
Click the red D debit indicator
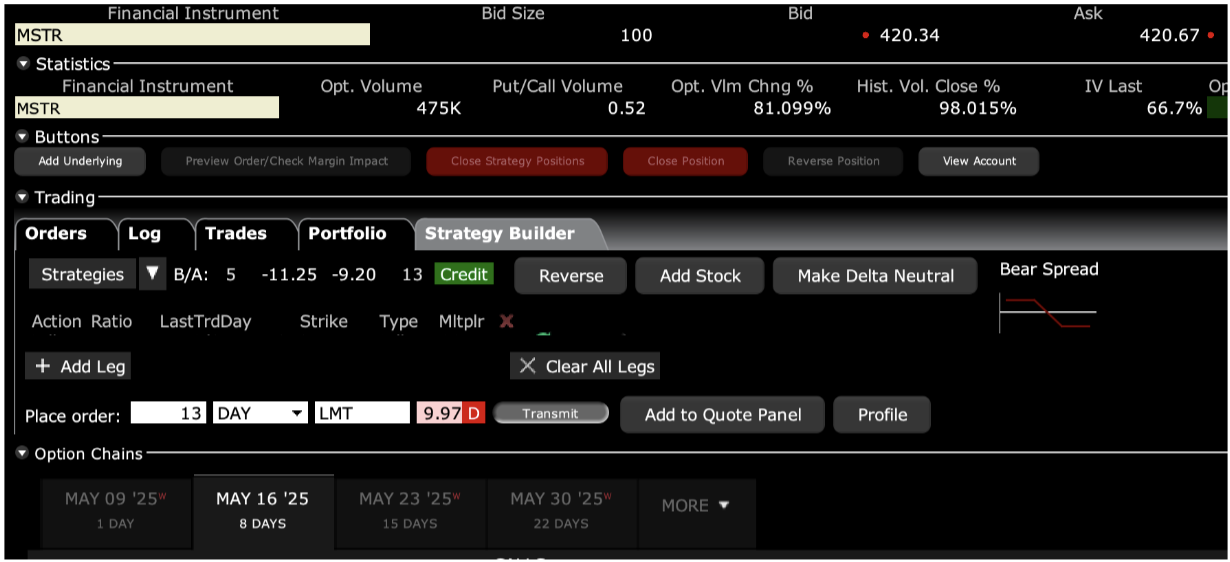(x=474, y=413)
